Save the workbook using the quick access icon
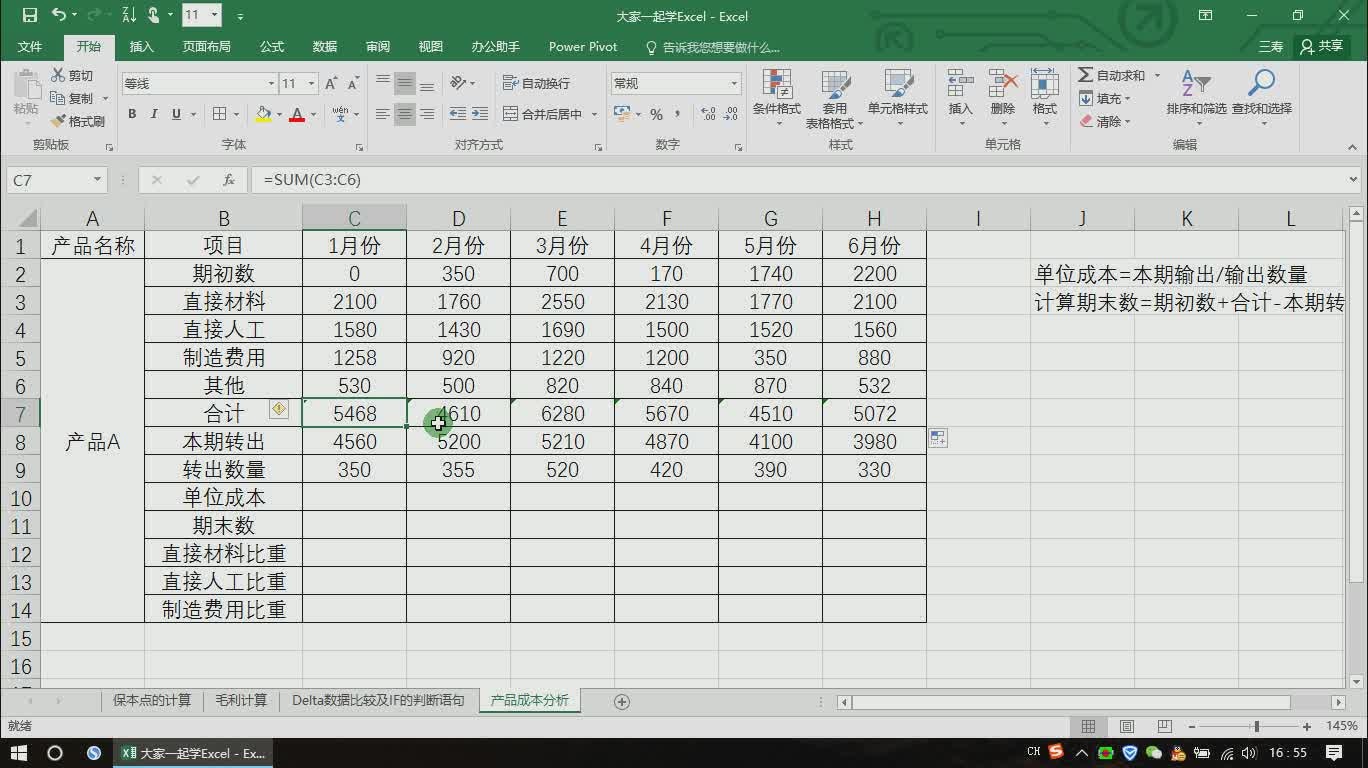The height and width of the screenshot is (768, 1368). point(30,15)
